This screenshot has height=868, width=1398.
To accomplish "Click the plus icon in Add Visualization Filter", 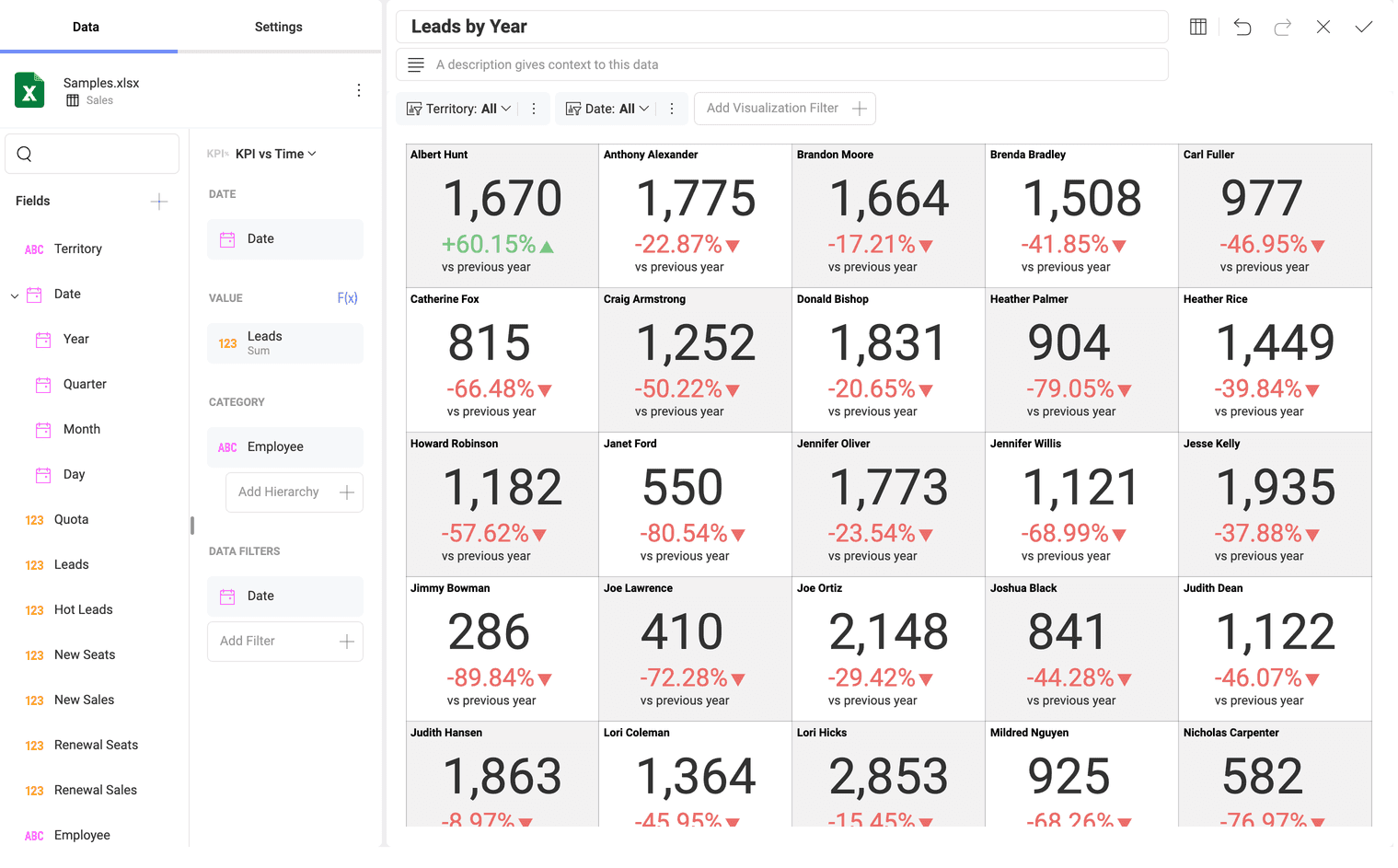I will point(860,109).
